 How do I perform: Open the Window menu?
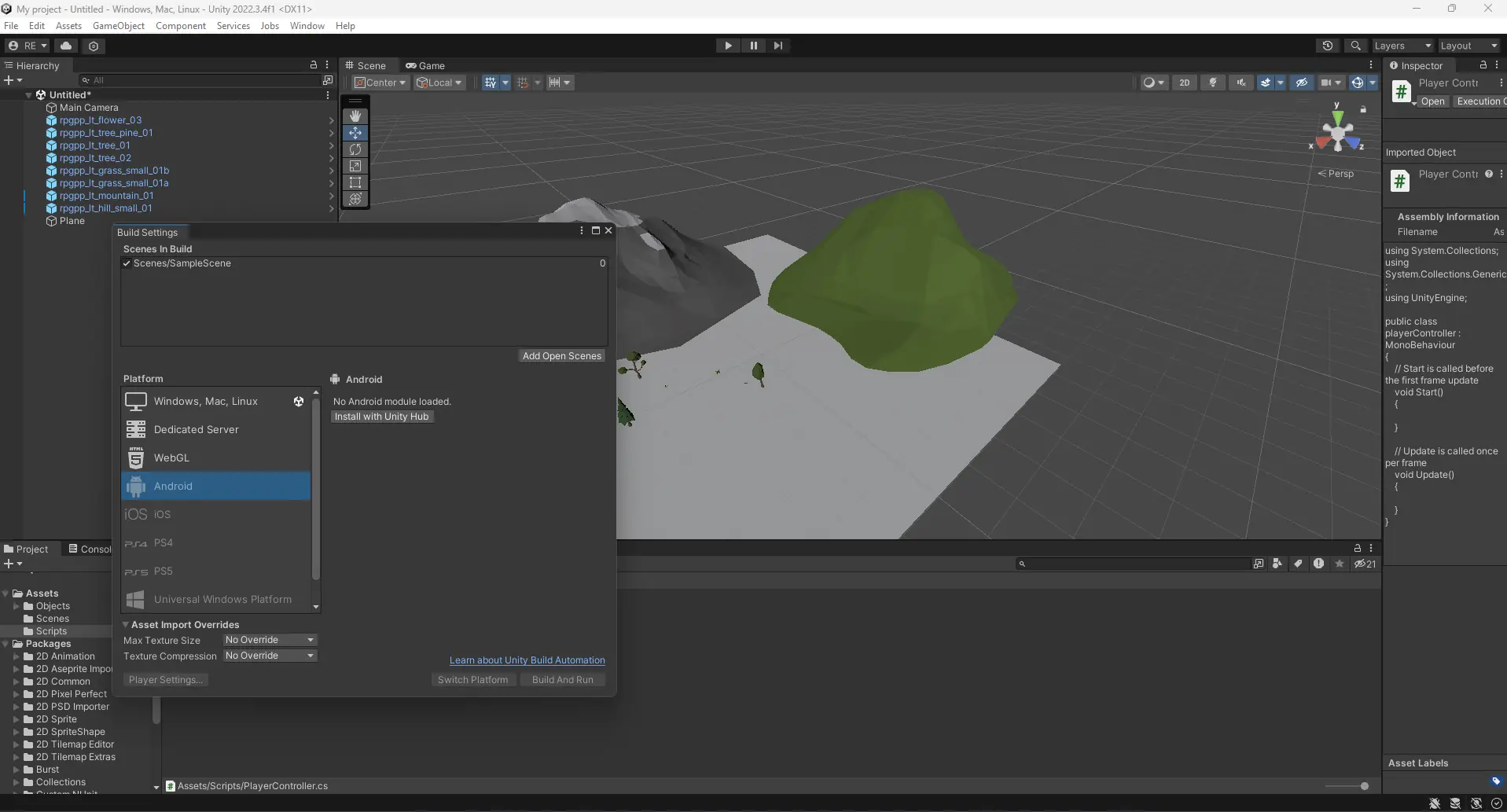[307, 25]
